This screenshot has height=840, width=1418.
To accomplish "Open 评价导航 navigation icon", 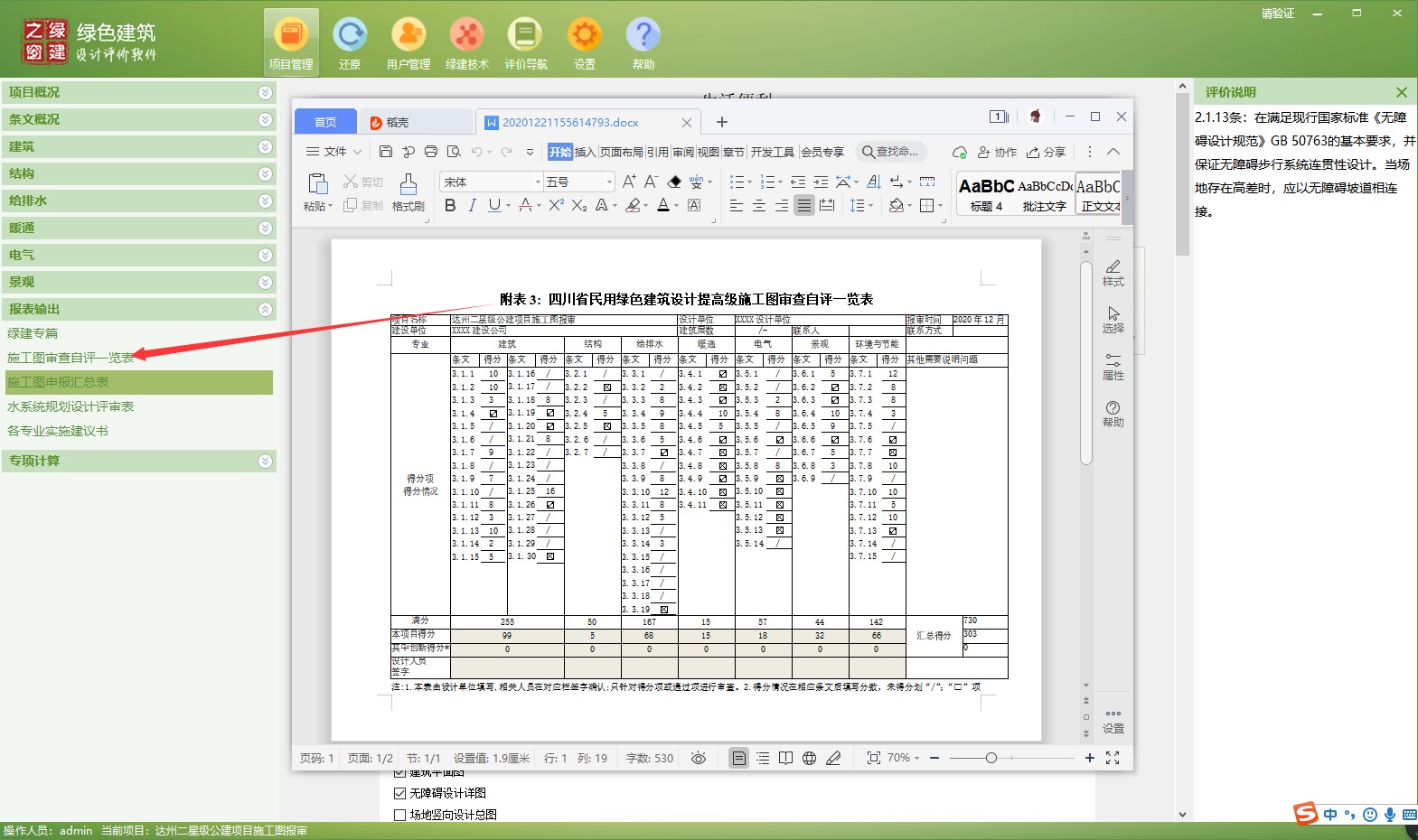I will point(525,42).
